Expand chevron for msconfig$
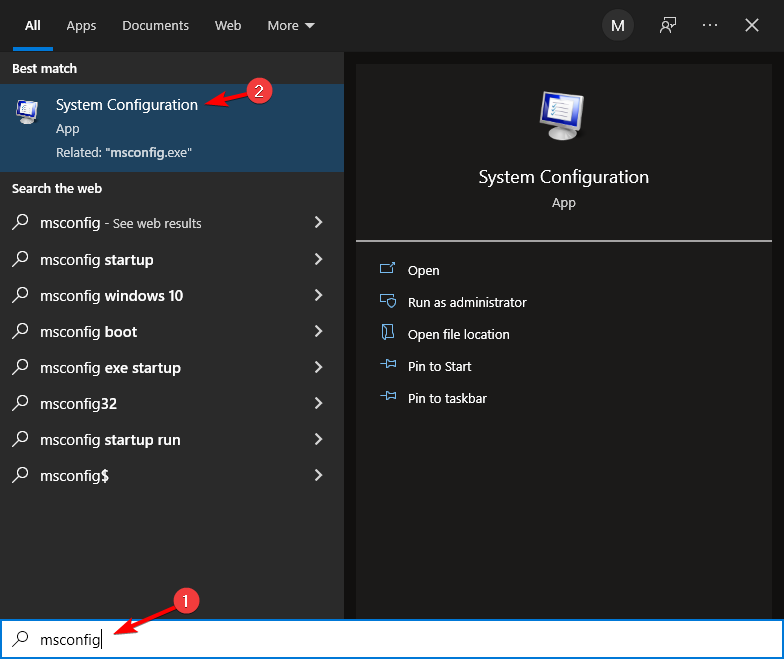Screen dimensions: 784x659 coord(318,475)
